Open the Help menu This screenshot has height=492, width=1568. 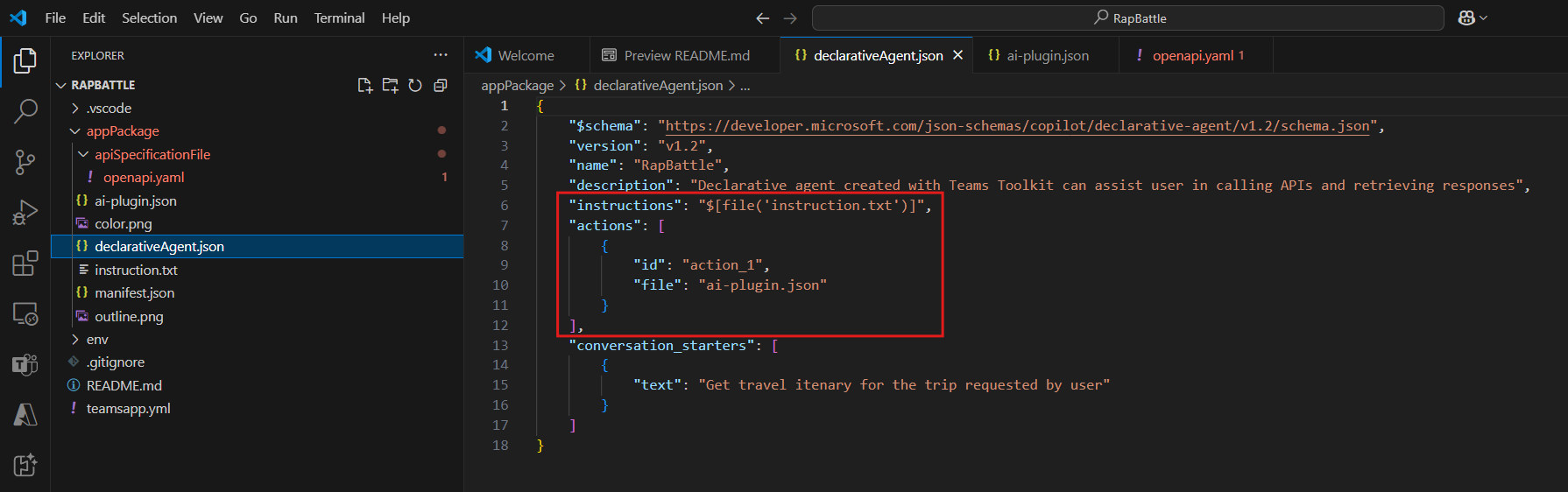tap(395, 18)
